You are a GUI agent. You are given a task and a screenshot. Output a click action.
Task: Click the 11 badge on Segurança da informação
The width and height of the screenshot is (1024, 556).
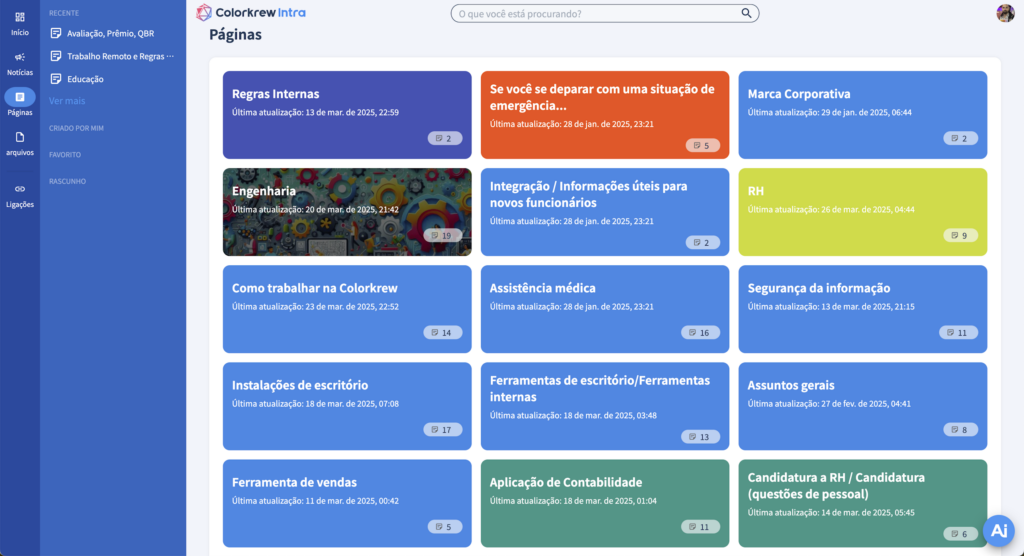coord(959,333)
